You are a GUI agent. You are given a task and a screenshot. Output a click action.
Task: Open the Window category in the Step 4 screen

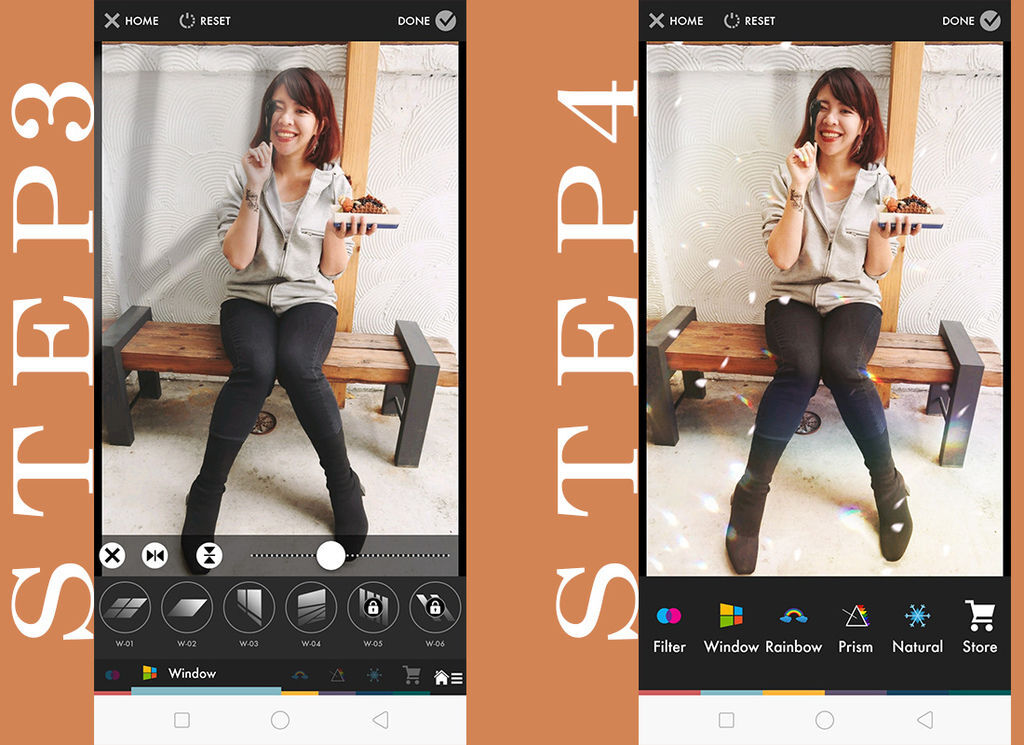tap(731, 629)
